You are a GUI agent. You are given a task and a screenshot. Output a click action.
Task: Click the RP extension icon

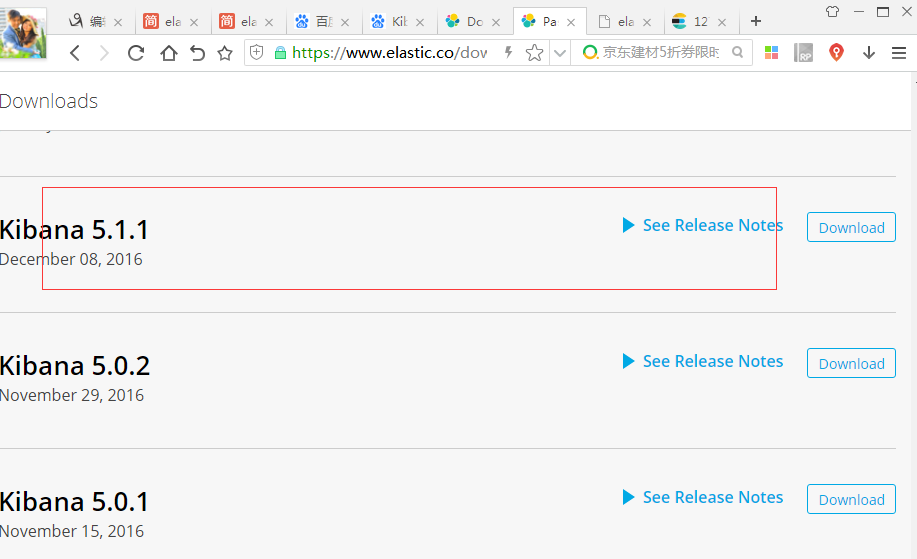point(804,53)
